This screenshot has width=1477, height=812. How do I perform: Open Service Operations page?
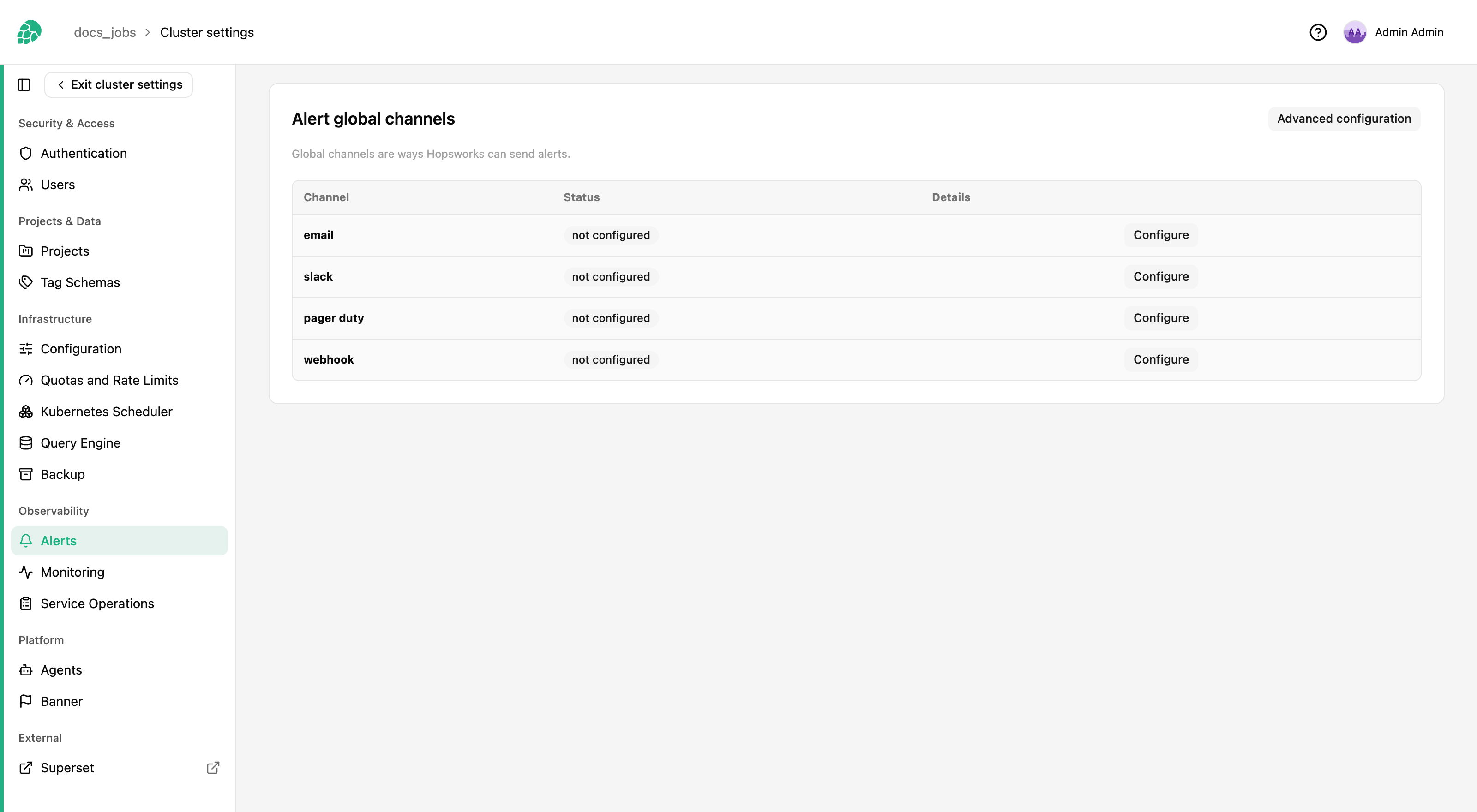119,603
